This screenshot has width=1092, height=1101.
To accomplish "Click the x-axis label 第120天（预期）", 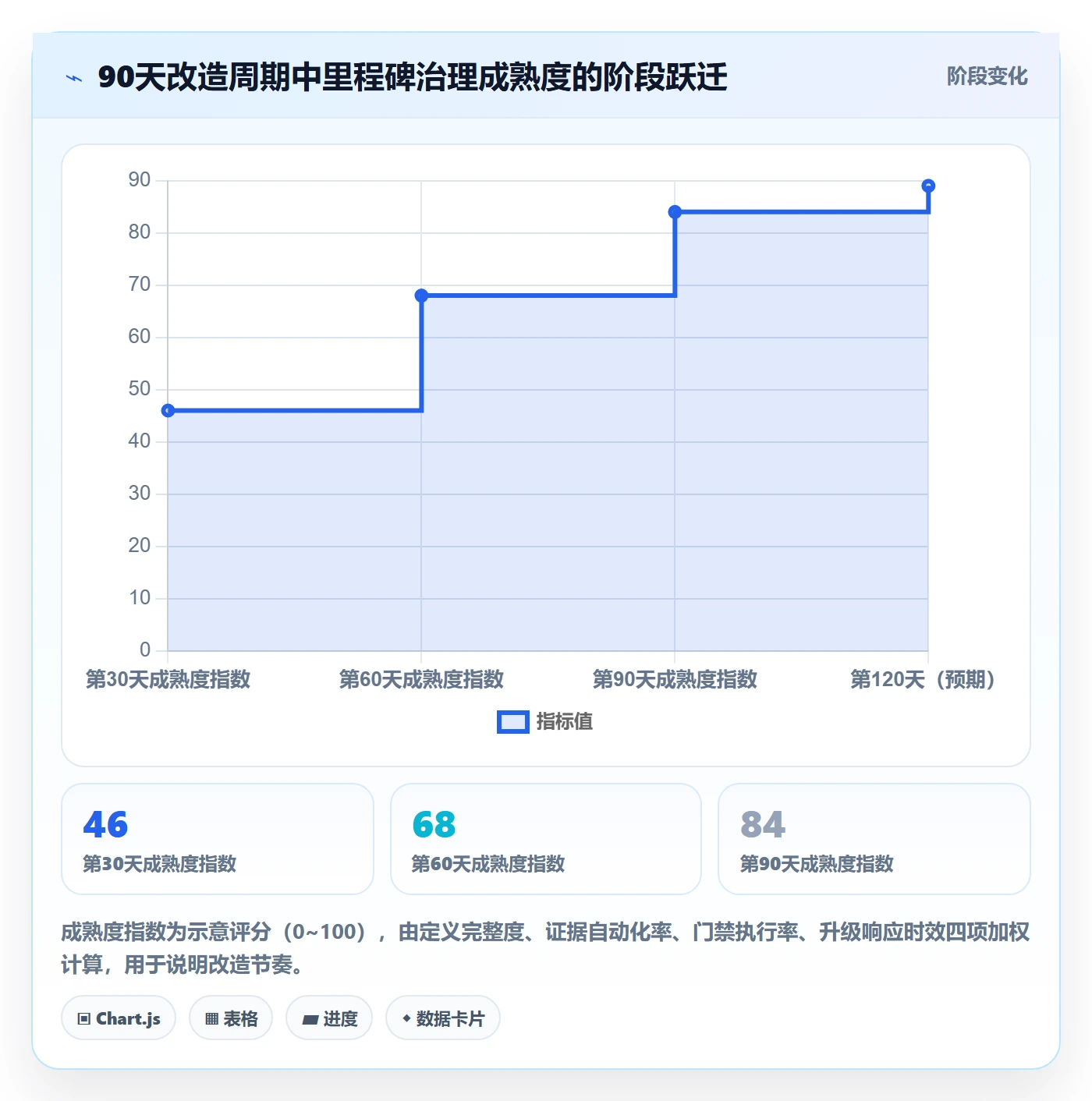I will point(922,679).
